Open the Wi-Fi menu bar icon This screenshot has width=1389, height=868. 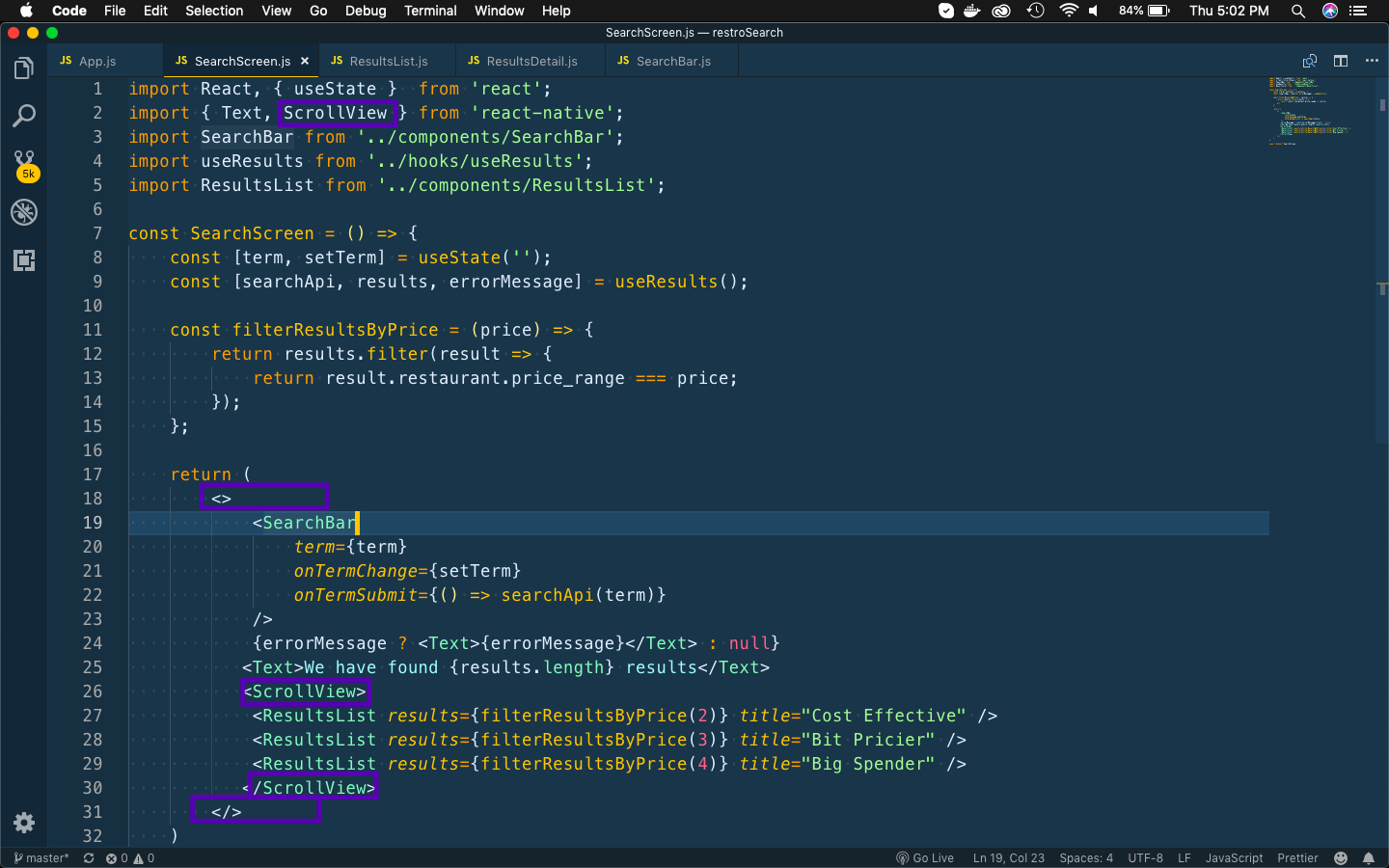pos(1068,11)
